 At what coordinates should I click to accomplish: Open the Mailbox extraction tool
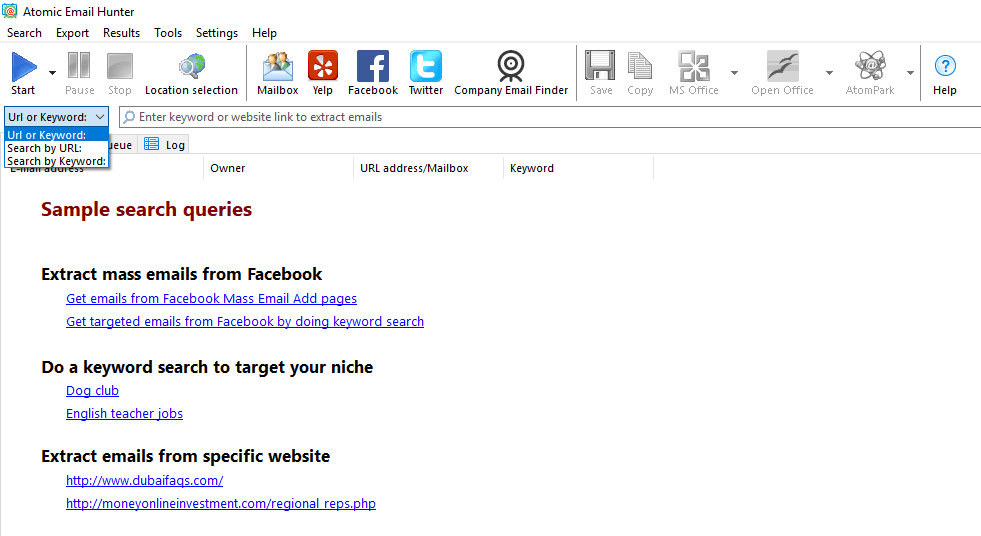click(x=278, y=66)
